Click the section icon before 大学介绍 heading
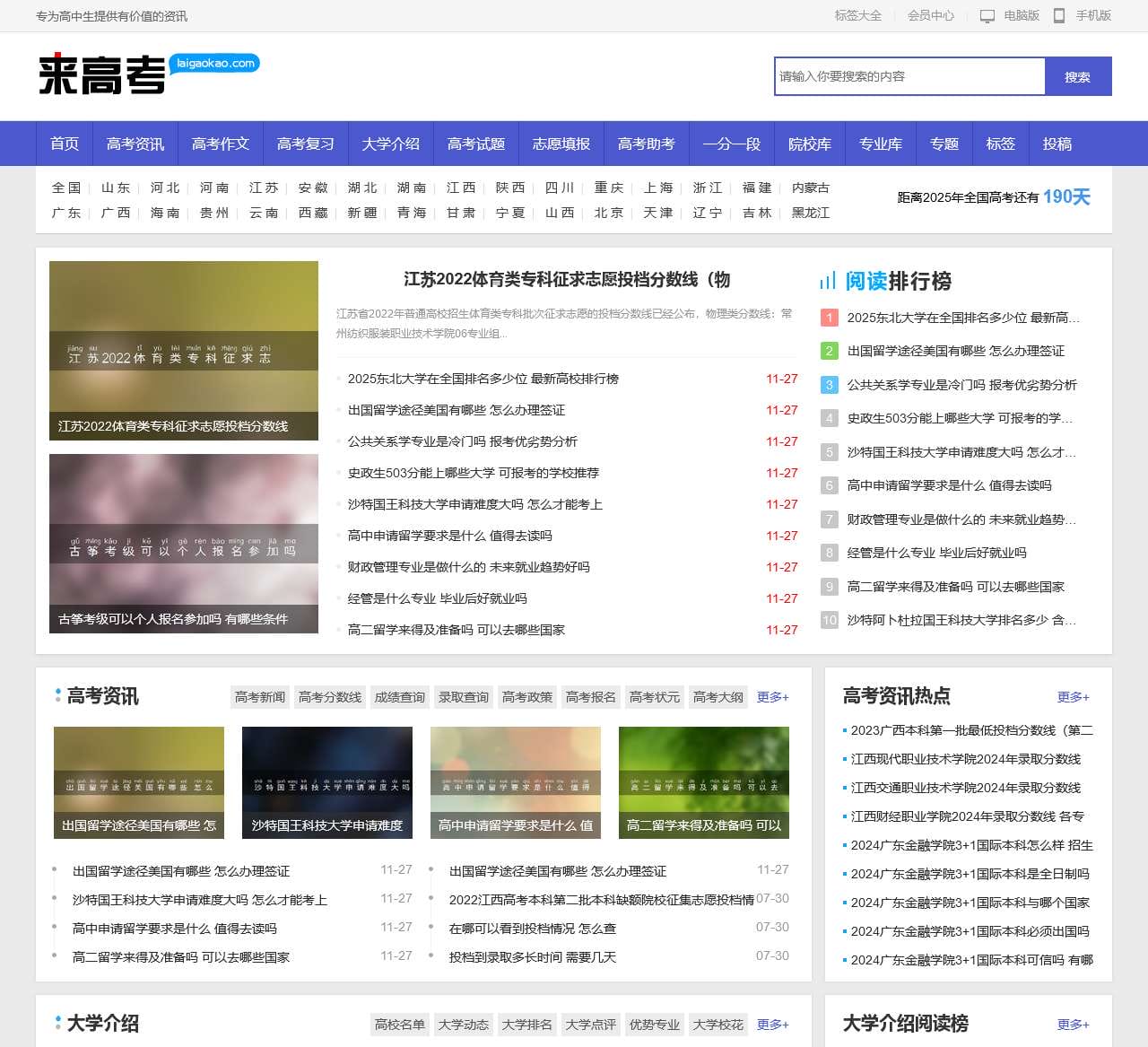Viewport: 1148px width, 1047px height. pos(56,1024)
